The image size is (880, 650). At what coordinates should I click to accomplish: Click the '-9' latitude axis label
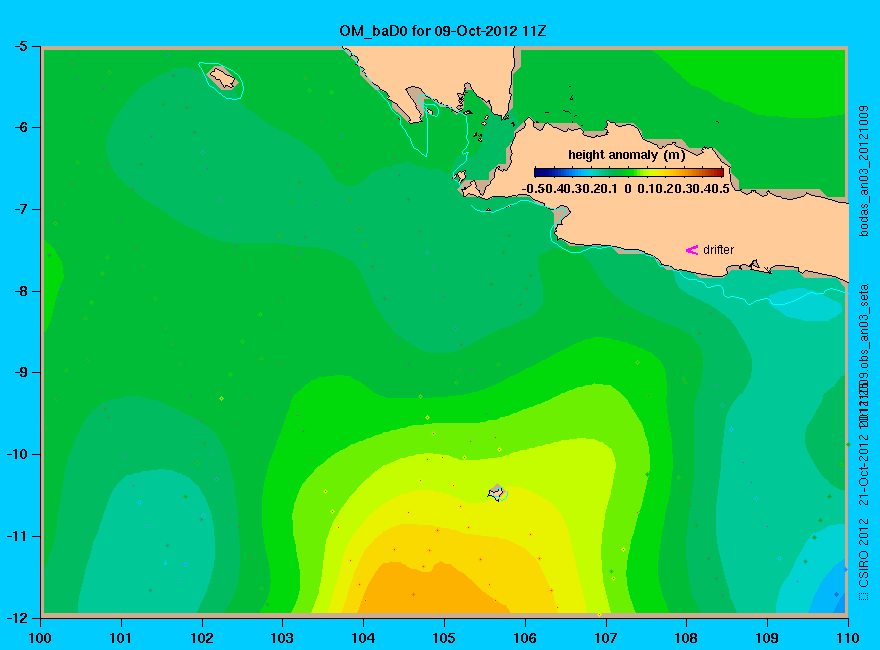pyautogui.click(x=20, y=373)
